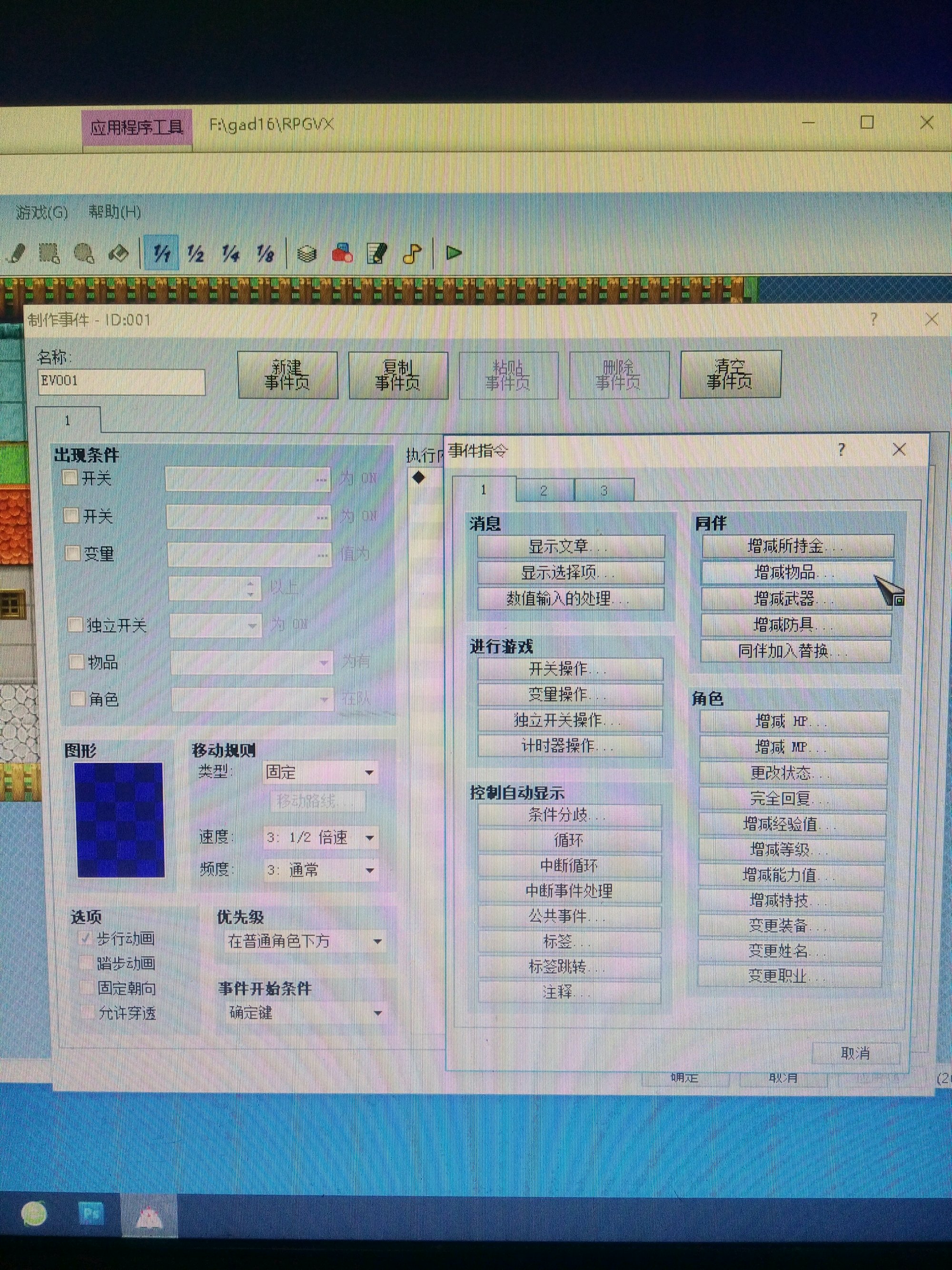Screen dimensions: 952x1270
Task: Expand the 事件开始条件 dropdown
Action: (x=377, y=1013)
